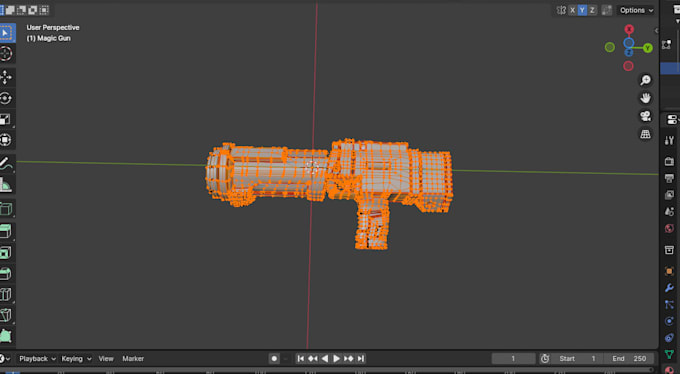Open the Playback dropdown menu

37,358
